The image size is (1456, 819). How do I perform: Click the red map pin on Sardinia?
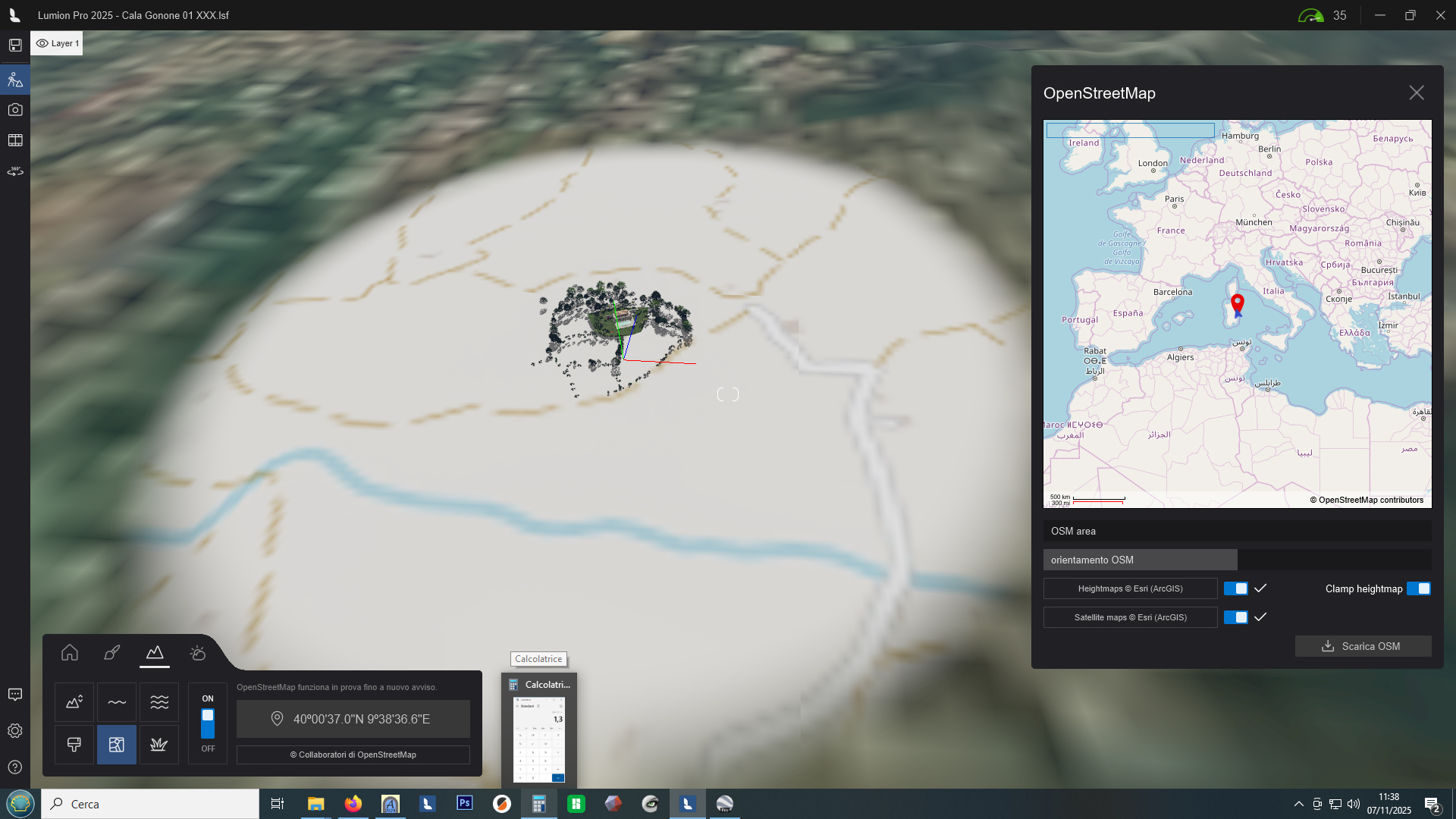tap(1238, 305)
